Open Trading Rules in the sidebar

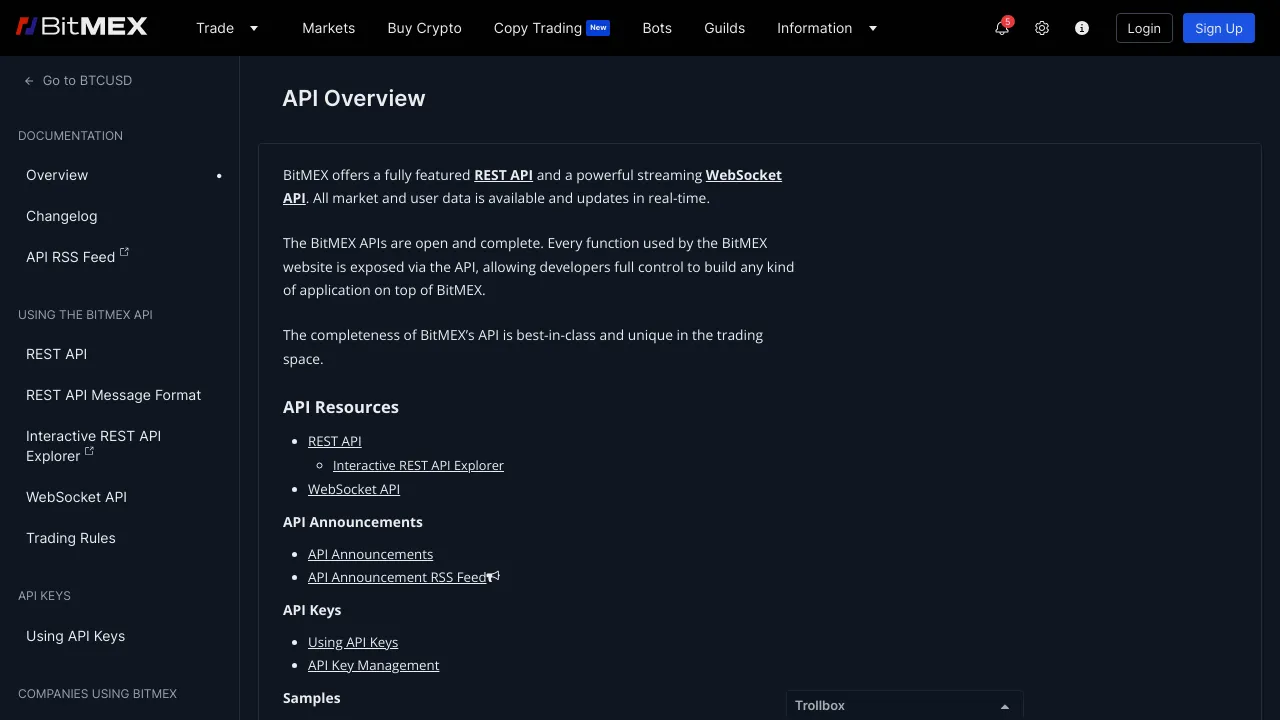coord(71,538)
